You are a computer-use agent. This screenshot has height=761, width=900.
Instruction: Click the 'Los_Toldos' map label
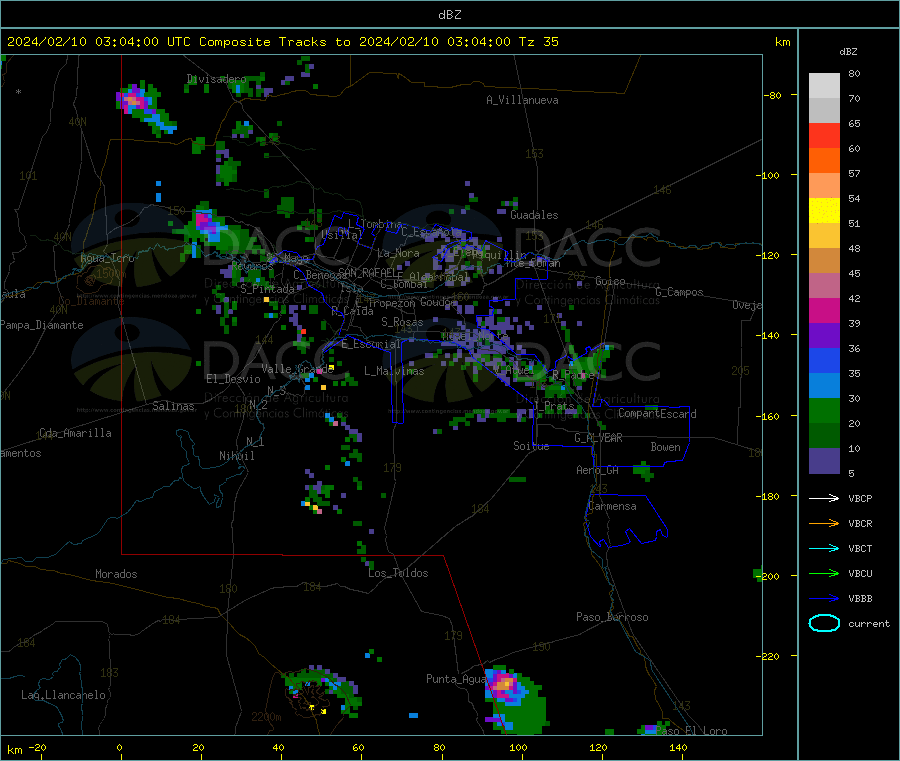click(x=398, y=573)
